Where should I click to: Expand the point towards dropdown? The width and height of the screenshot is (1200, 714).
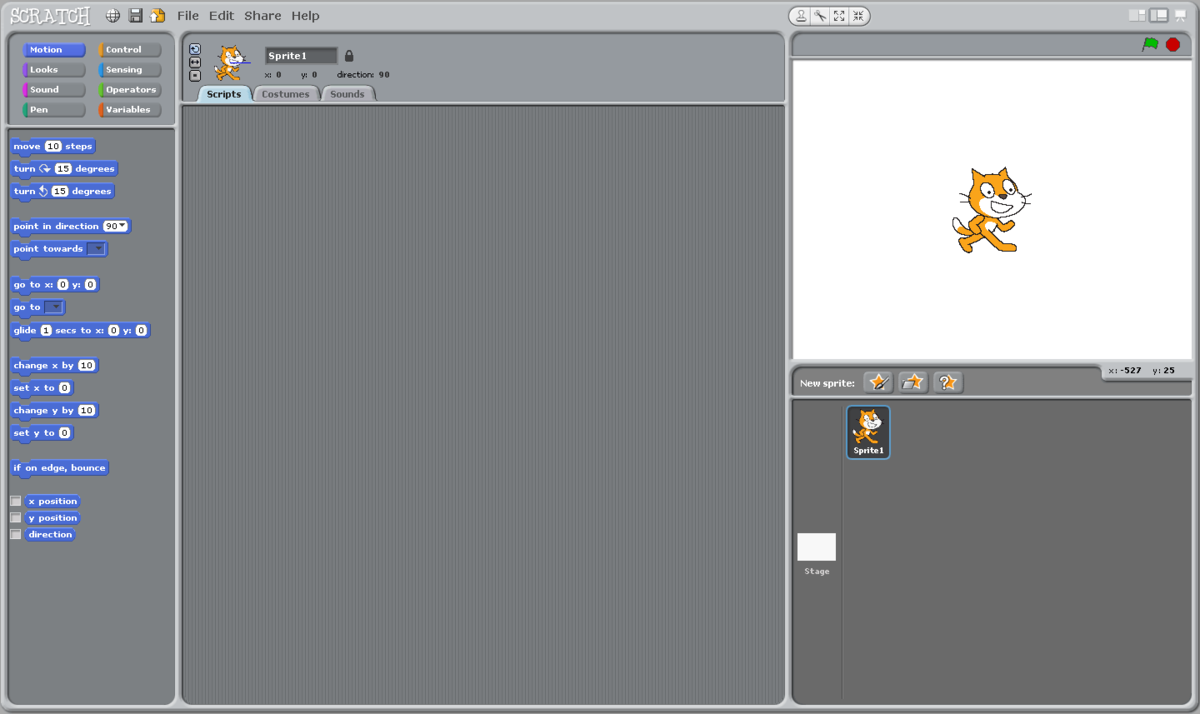(x=97, y=248)
